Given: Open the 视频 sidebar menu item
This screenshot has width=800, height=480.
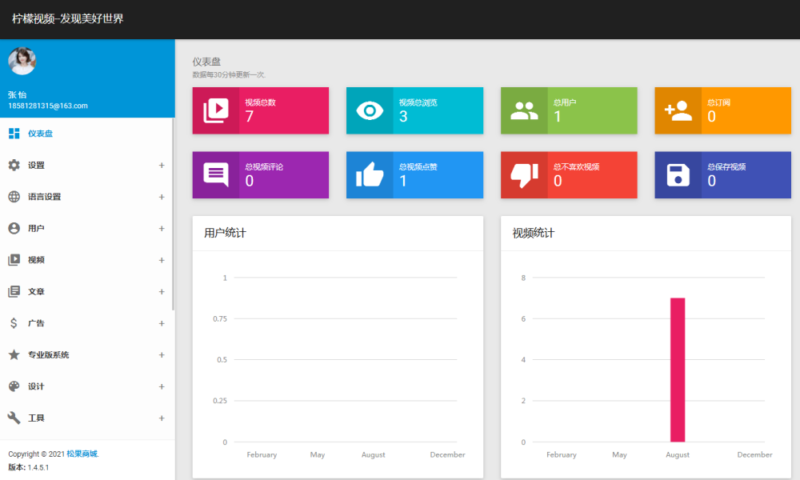Looking at the screenshot, I should coord(36,260).
